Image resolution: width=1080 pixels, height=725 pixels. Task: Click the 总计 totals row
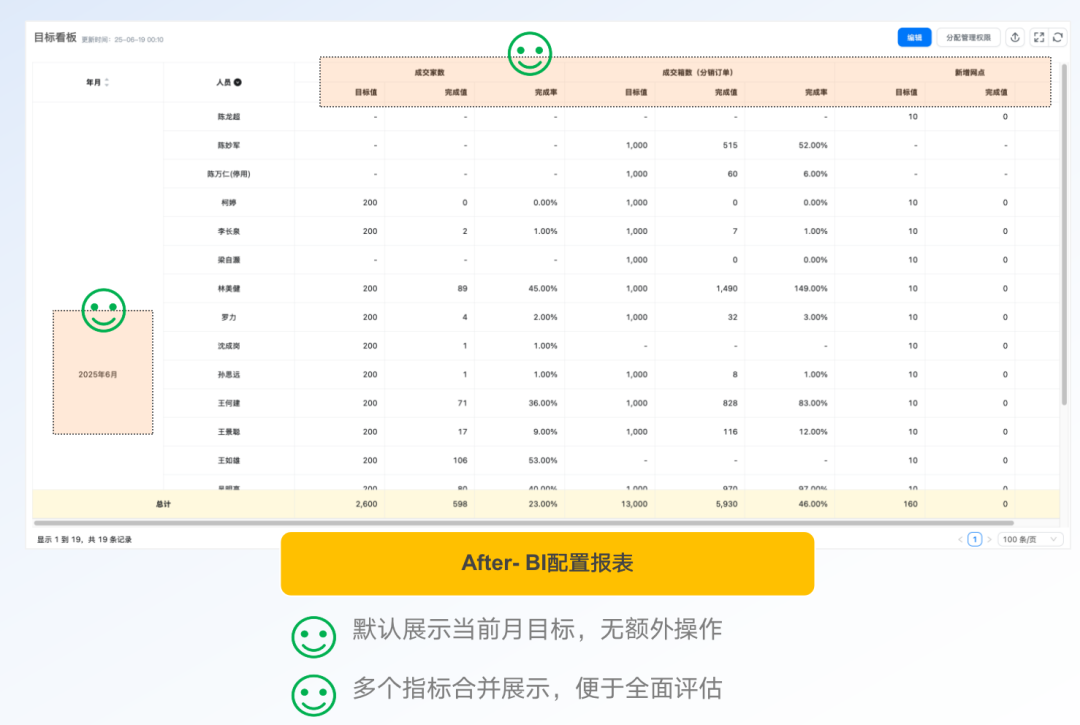165,504
